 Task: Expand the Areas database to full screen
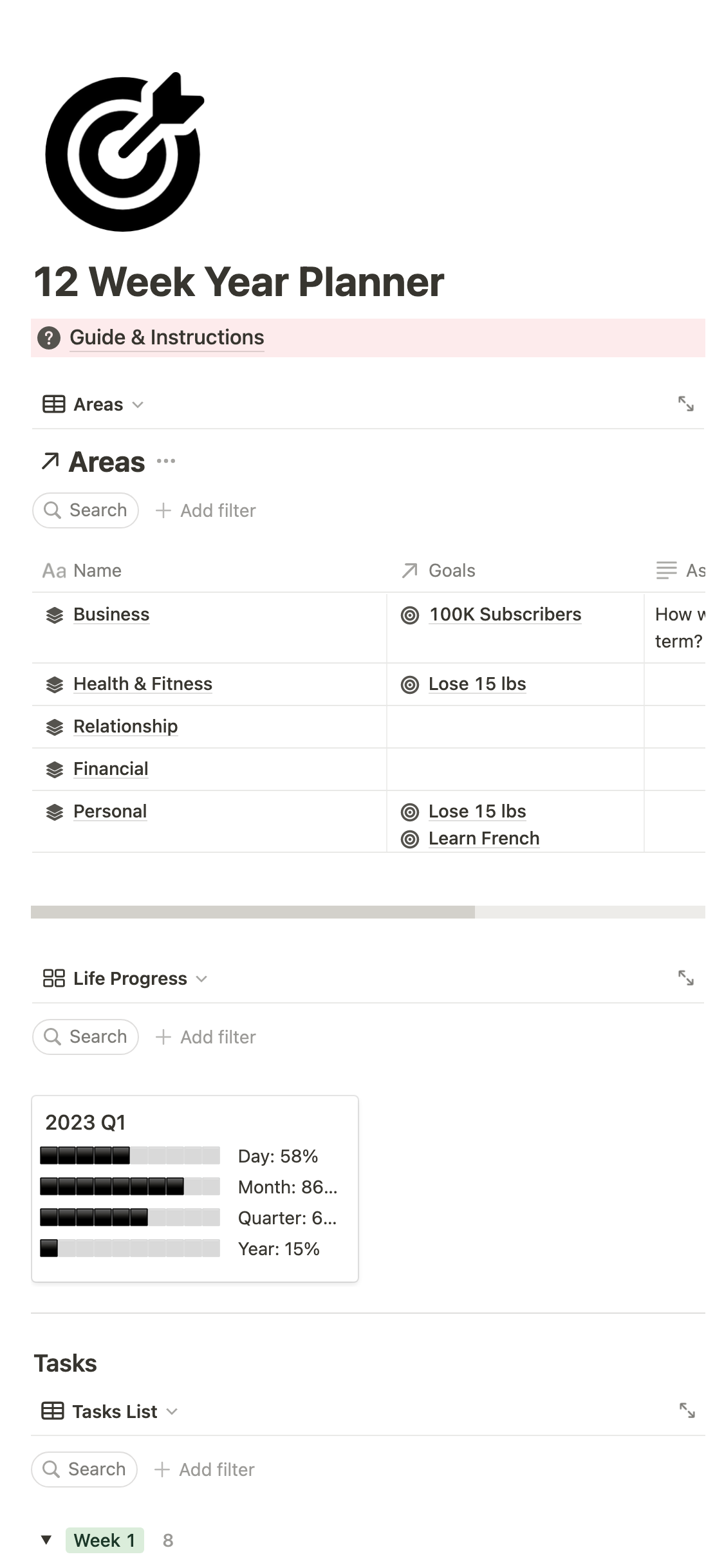687,404
